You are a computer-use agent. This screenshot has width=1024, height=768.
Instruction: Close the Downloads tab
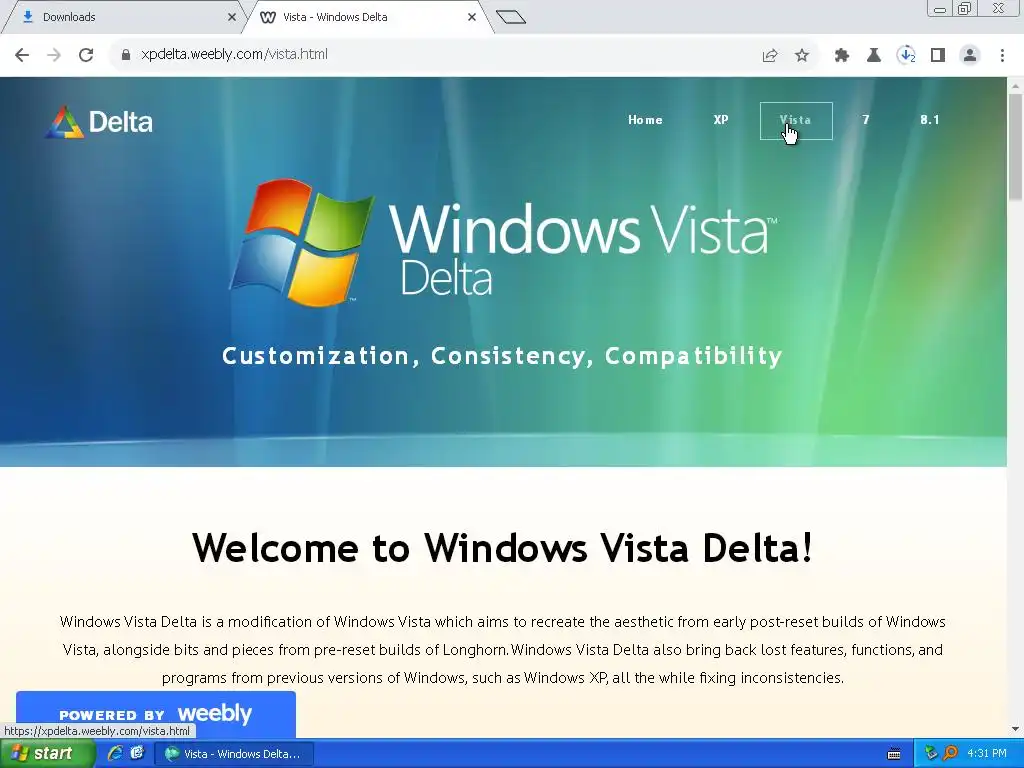[231, 17]
